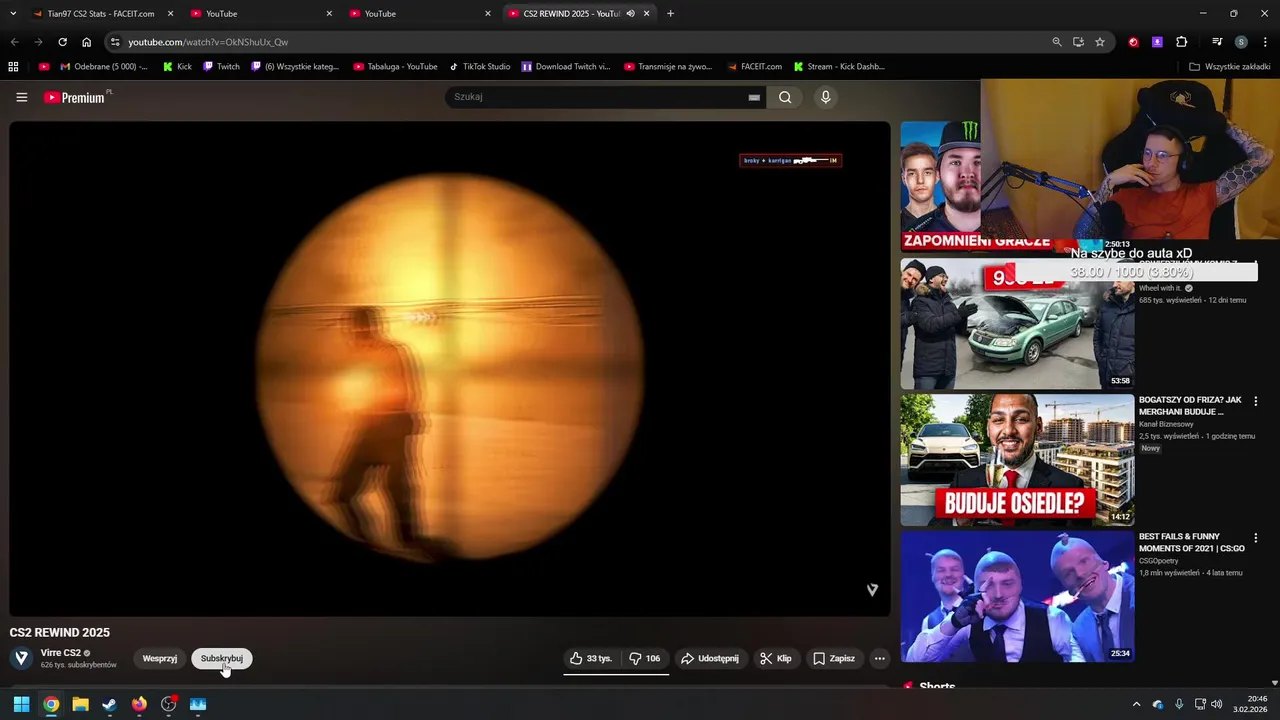1280x720 pixels.
Task: Open more actions three-dot menu under video
Action: click(x=880, y=658)
